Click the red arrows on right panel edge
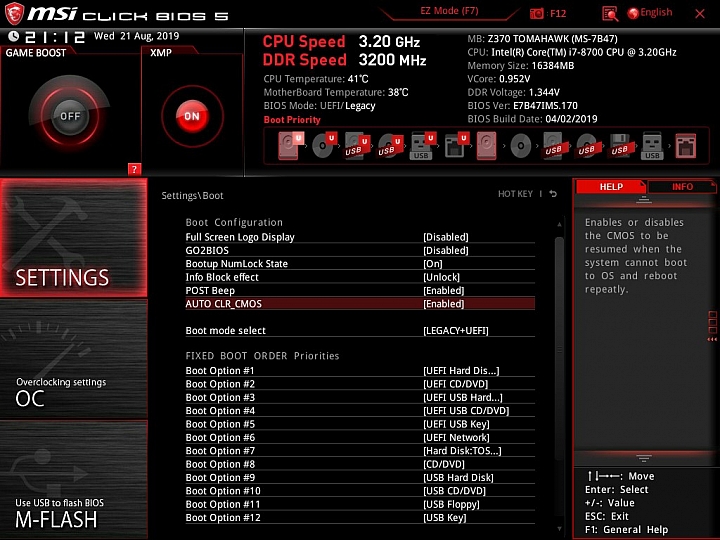720x540 pixels. tap(712, 340)
